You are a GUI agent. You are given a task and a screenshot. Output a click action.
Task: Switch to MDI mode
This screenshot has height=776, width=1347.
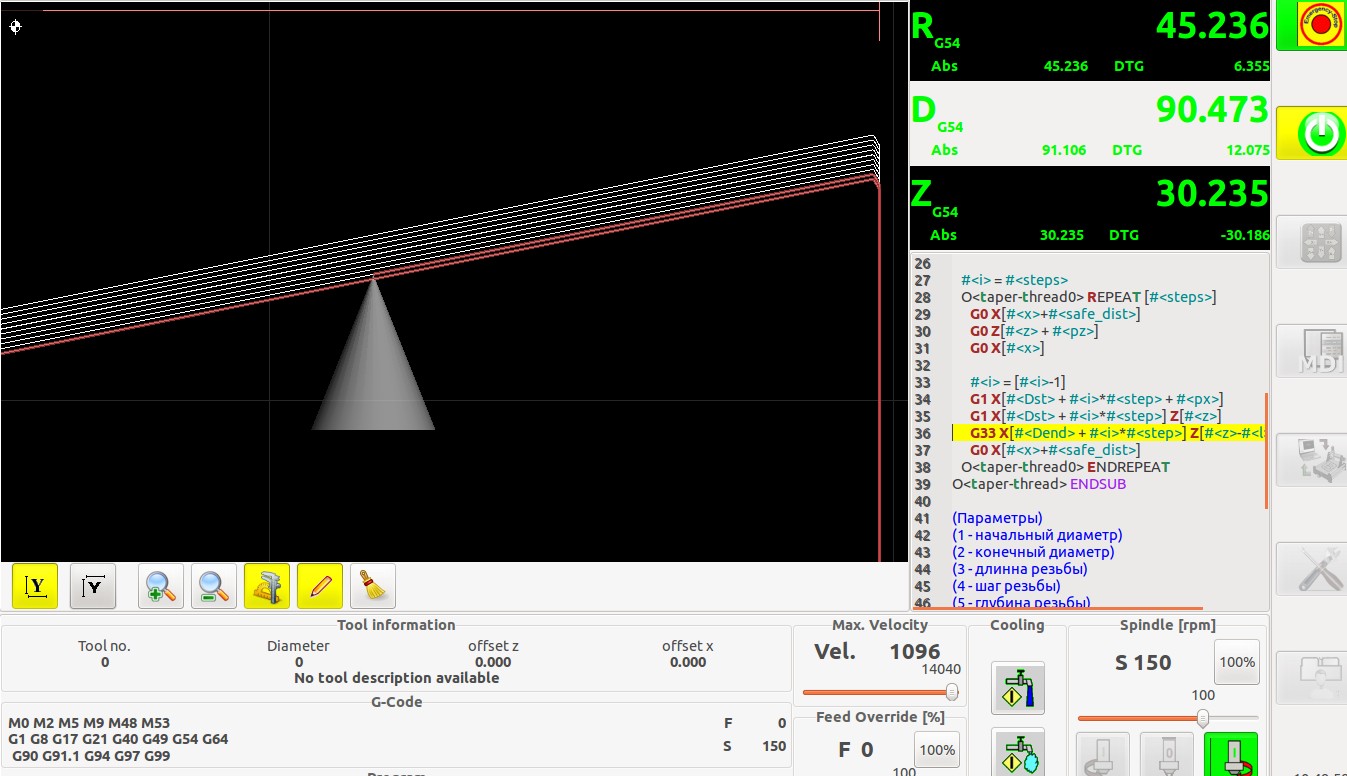tap(1311, 351)
